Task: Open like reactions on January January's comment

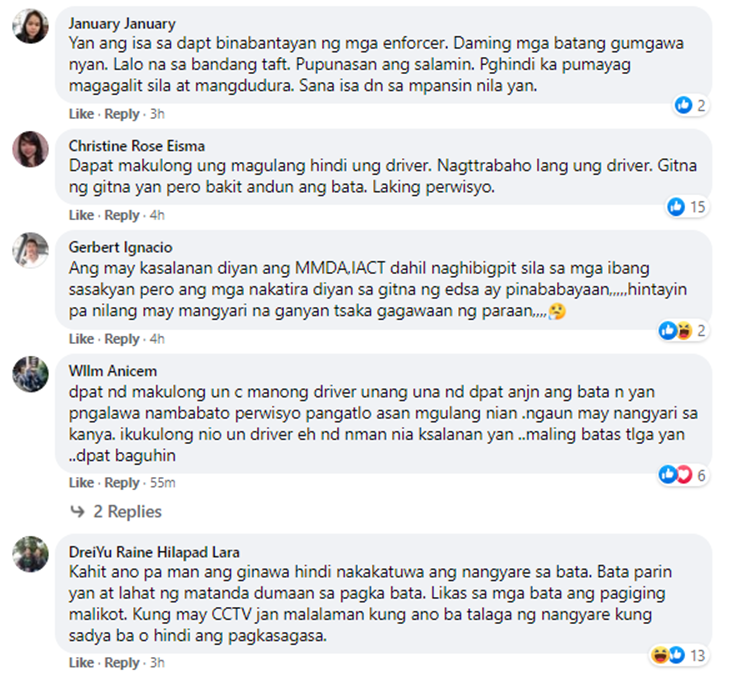Action: click(690, 105)
